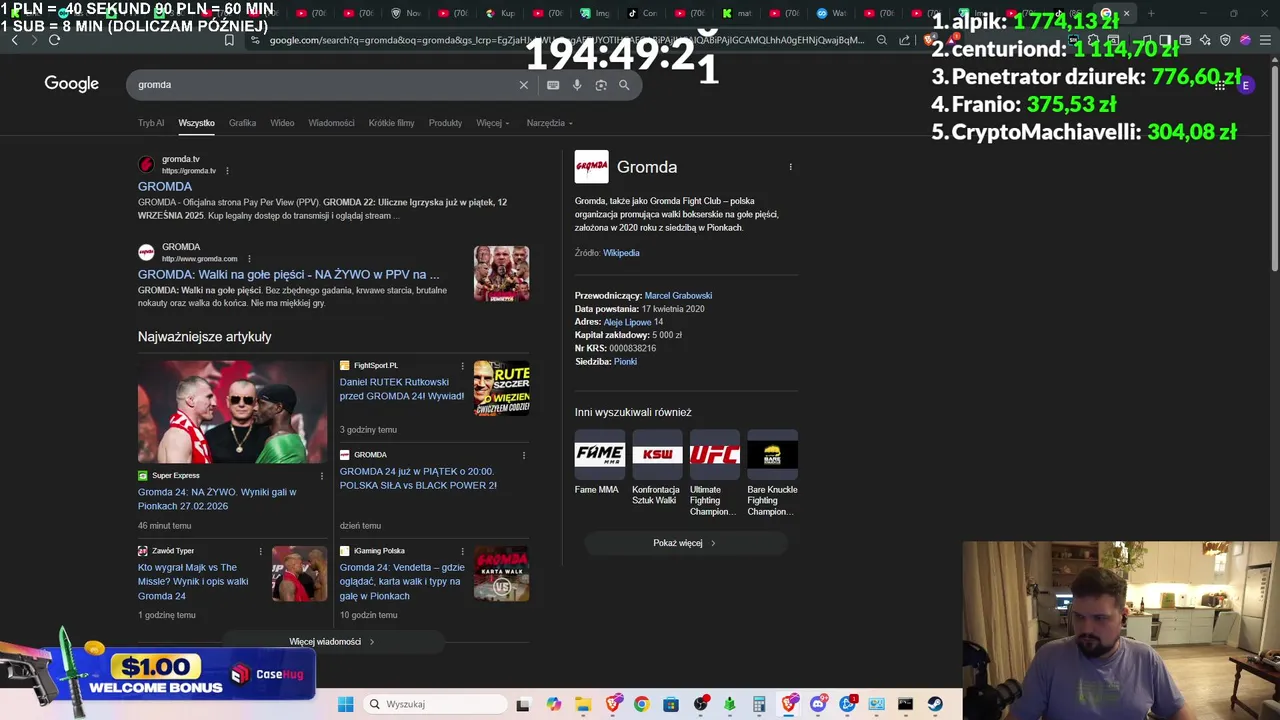
Task: Open OBS Studio from the taskbar
Action: (x=701, y=704)
